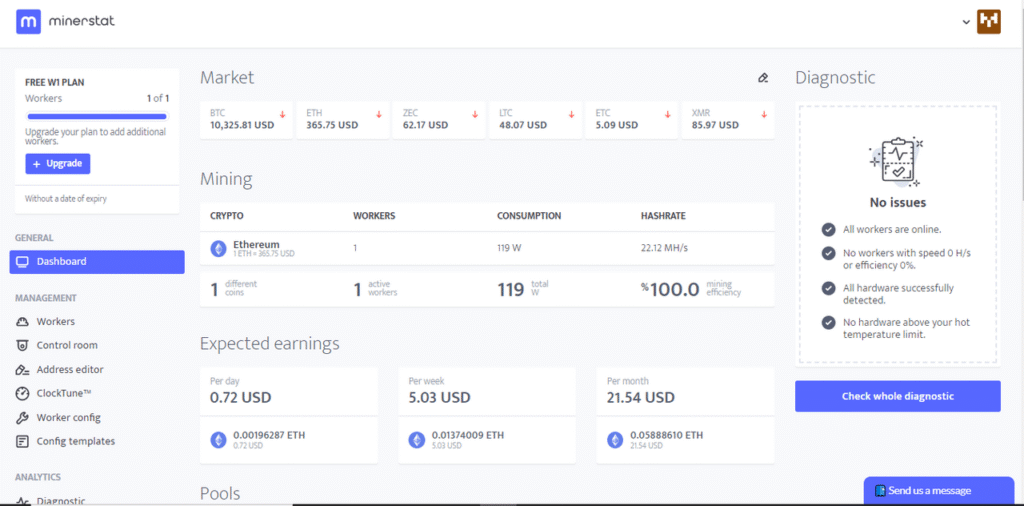1024x506 pixels.
Task: Click the market edit pencil icon
Action: (x=763, y=78)
